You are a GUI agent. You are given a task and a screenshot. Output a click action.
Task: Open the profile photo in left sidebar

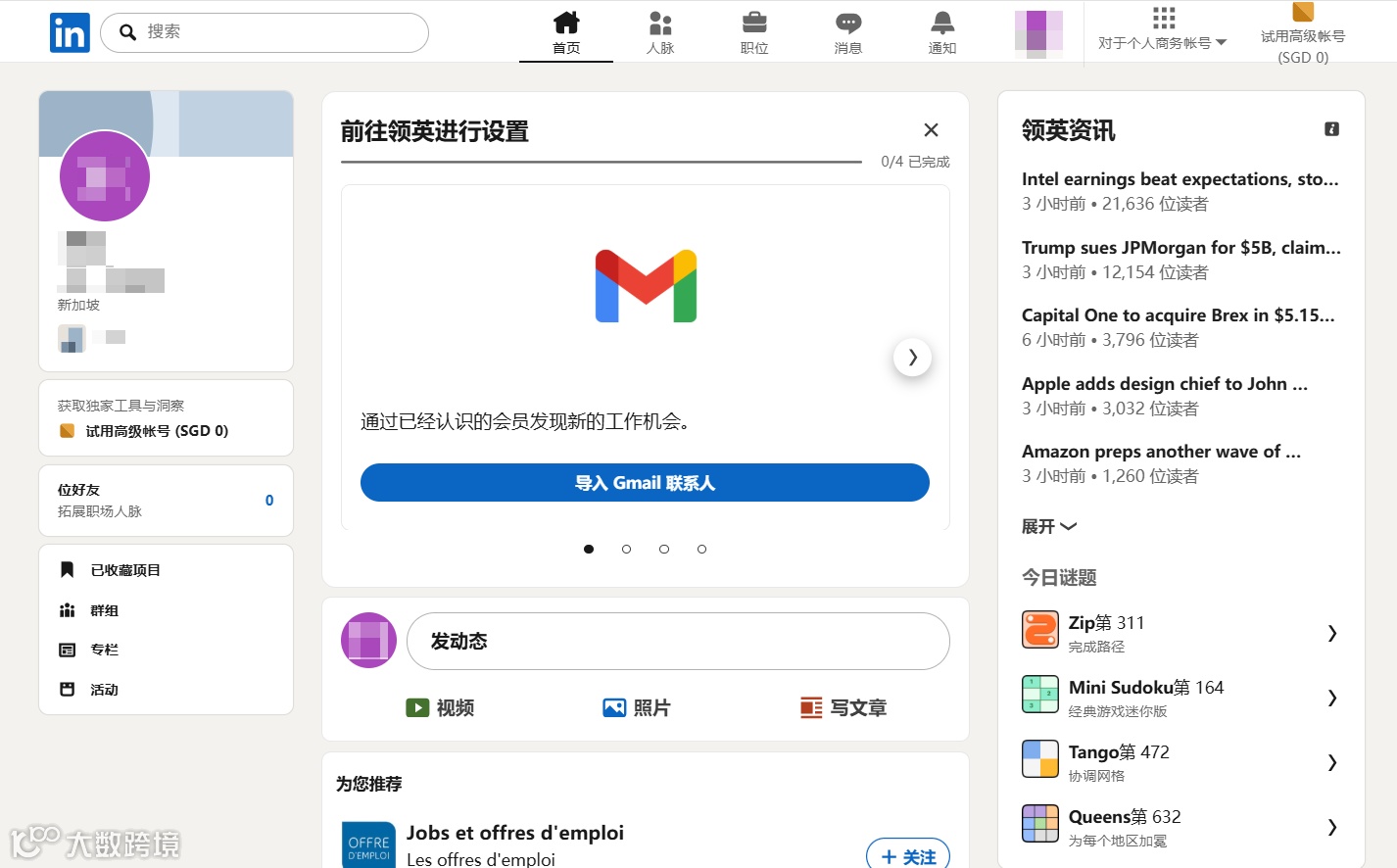(105, 176)
